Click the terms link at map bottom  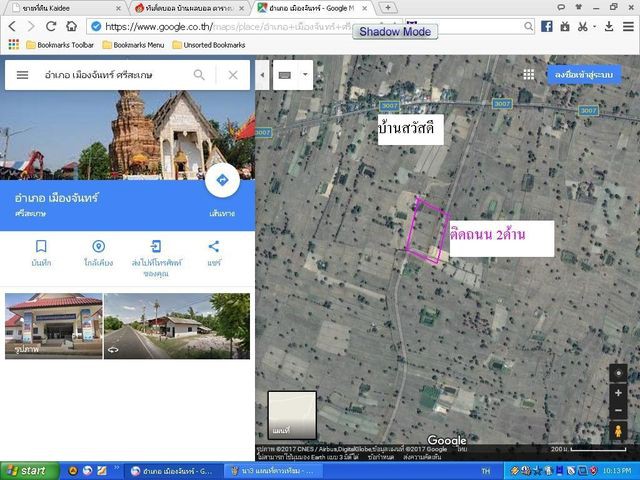[x=380, y=457]
